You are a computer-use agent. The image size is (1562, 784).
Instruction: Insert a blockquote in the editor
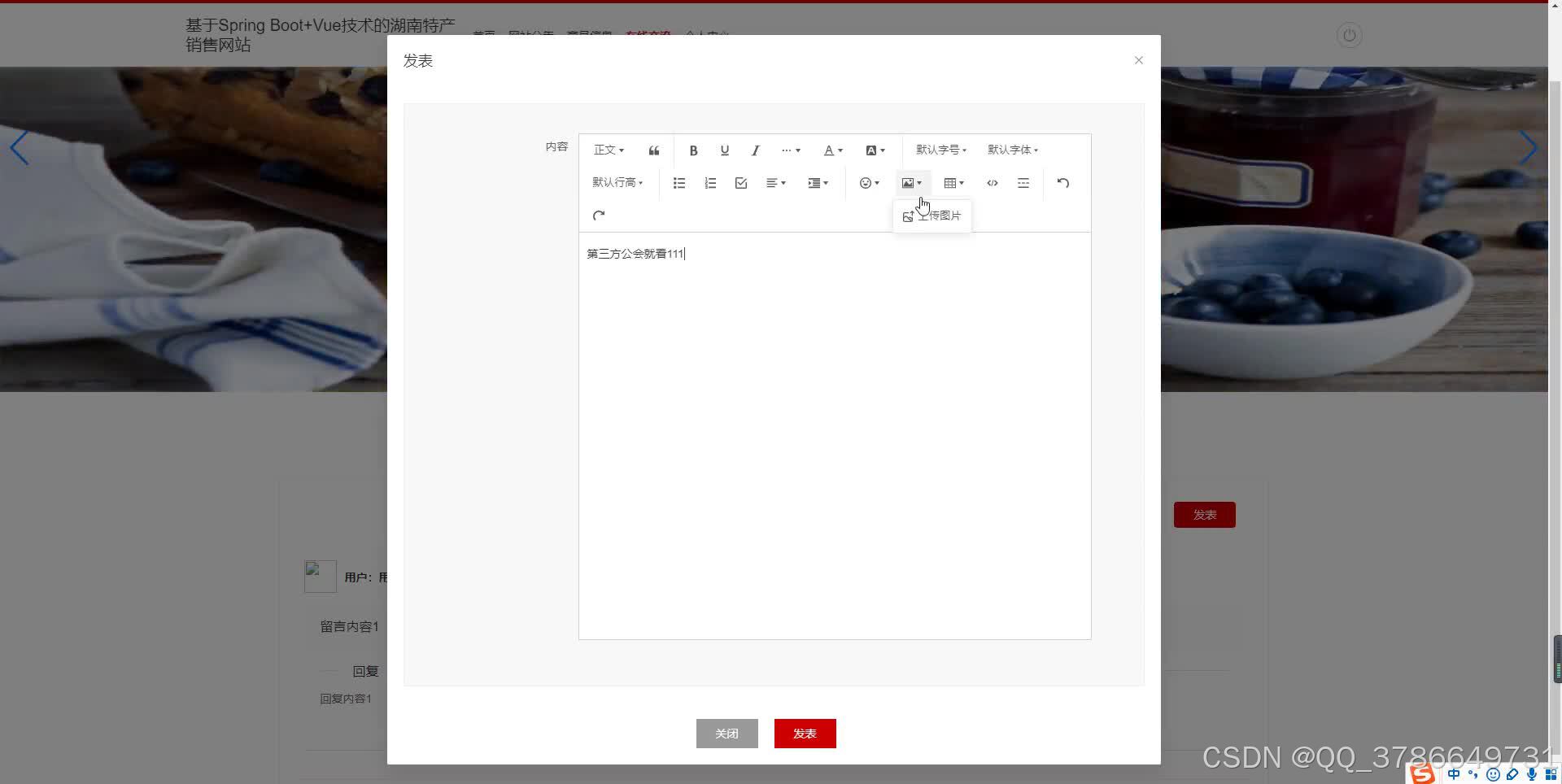(654, 150)
